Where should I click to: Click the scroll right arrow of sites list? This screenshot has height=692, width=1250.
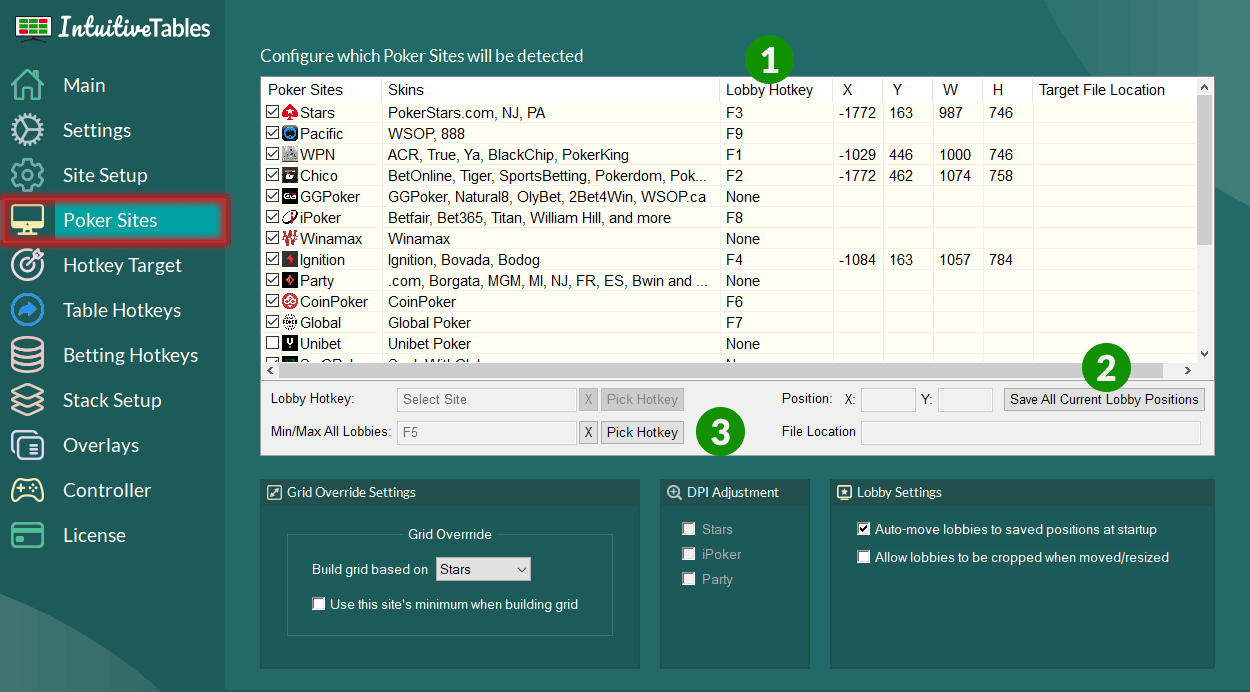(1187, 370)
